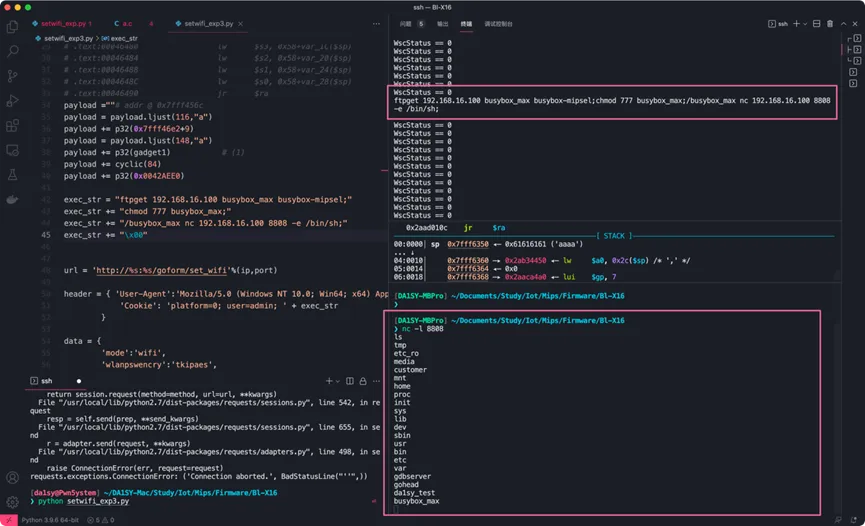Click dalsy_test entry in terminal listing
The image size is (865, 526).
tap(414, 493)
